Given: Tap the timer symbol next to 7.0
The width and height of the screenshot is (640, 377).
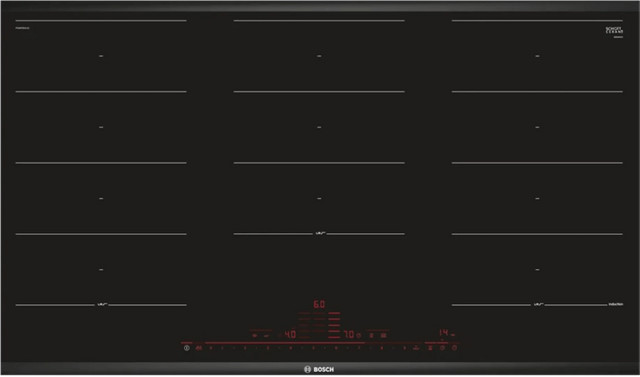Looking at the screenshot, I should [358, 335].
